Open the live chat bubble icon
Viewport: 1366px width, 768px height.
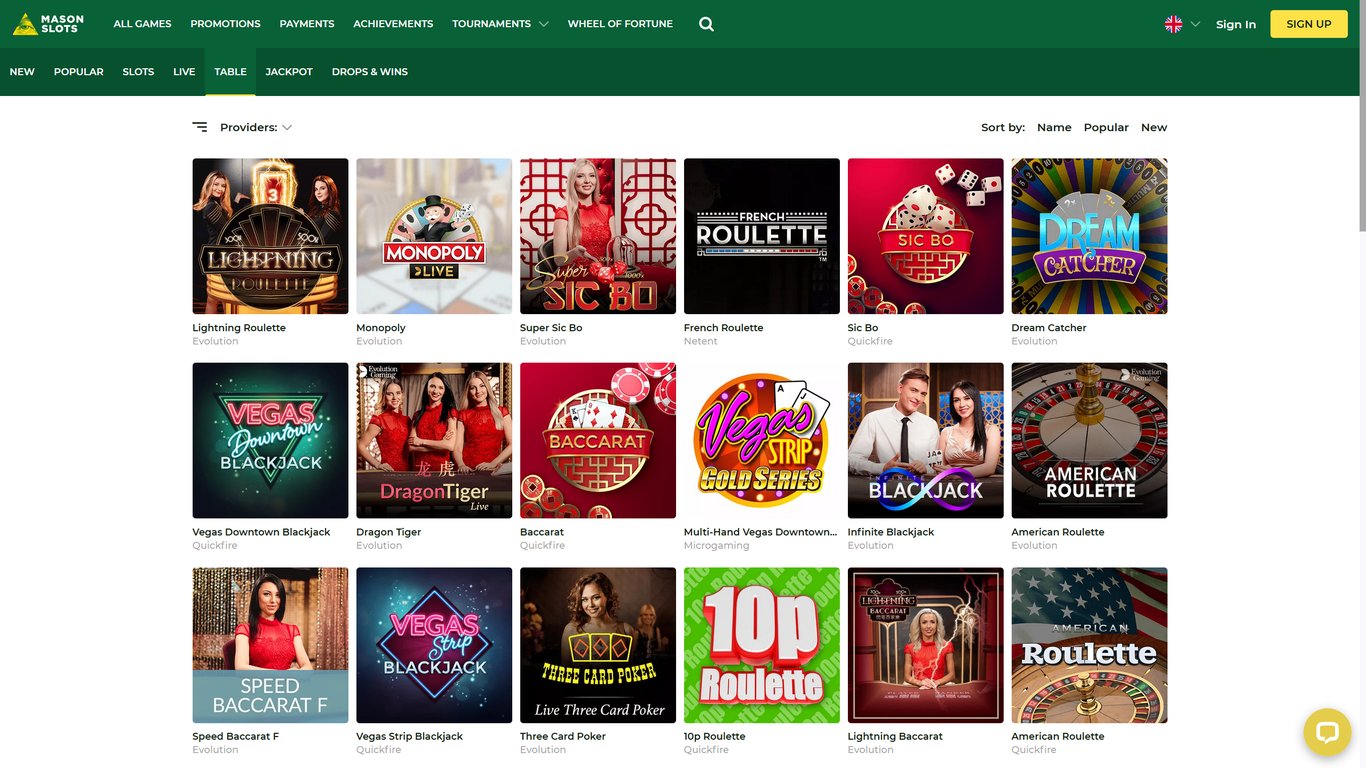(1327, 732)
